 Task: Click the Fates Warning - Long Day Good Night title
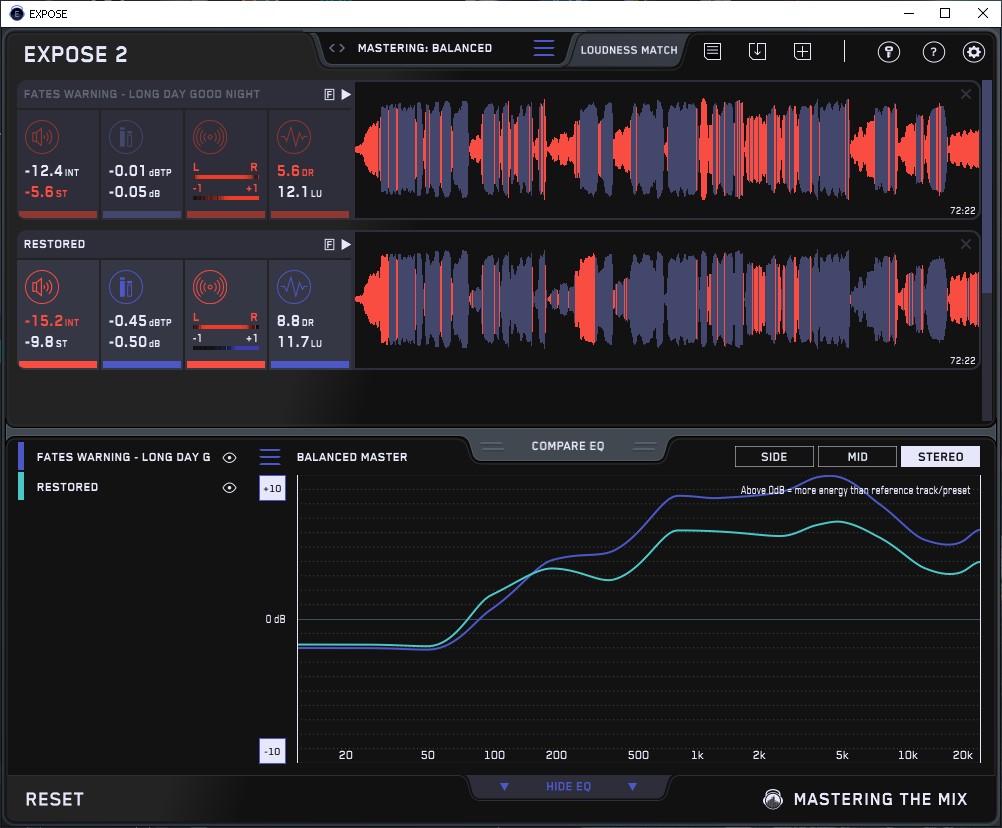click(x=142, y=94)
